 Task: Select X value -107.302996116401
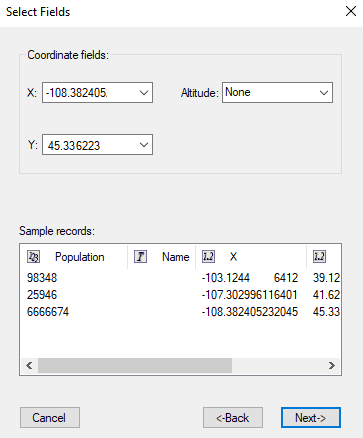249,295
